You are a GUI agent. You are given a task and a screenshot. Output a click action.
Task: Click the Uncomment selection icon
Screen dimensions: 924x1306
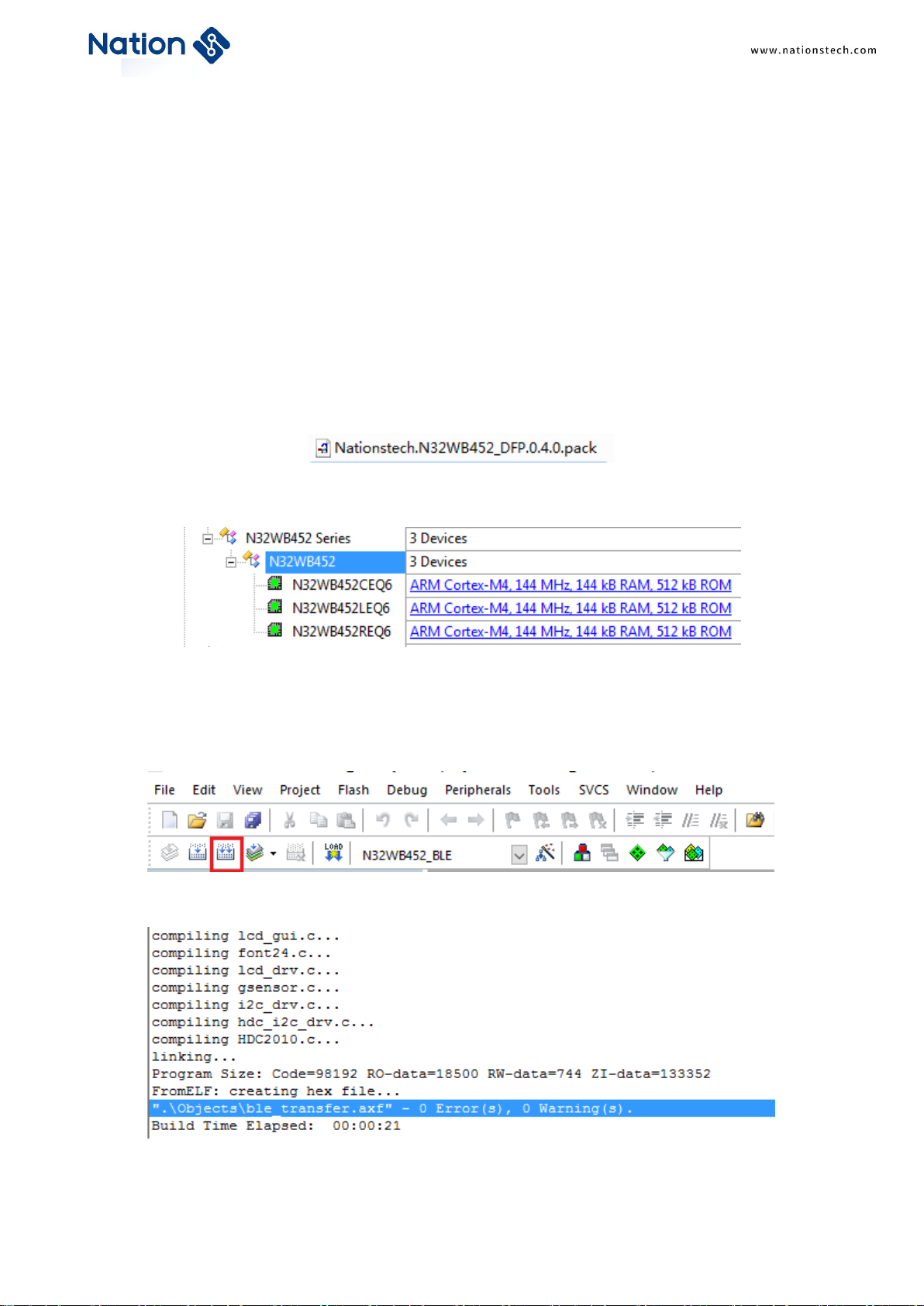pos(719,820)
